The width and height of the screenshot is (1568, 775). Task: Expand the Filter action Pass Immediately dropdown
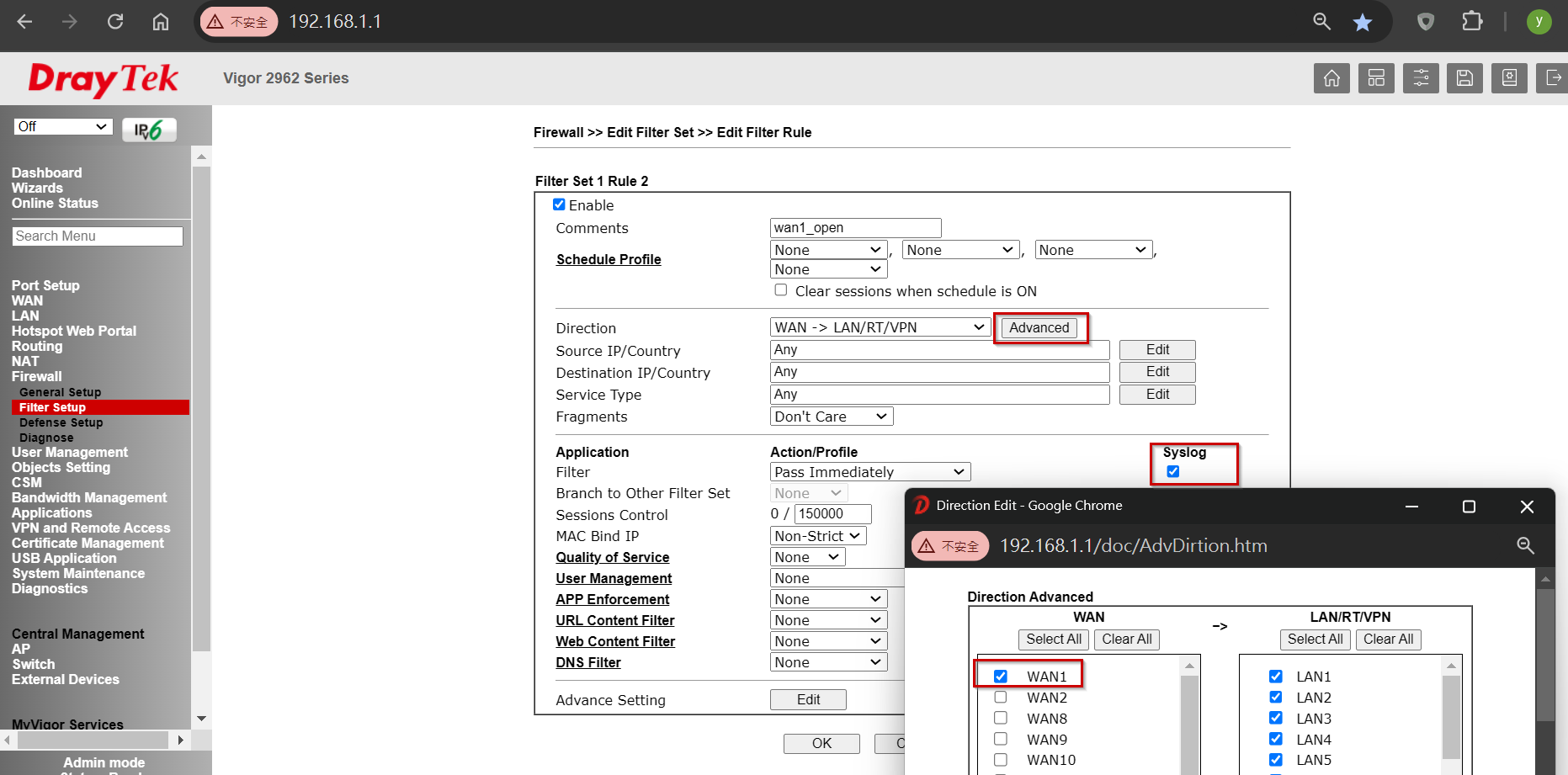click(x=869, y=472)
